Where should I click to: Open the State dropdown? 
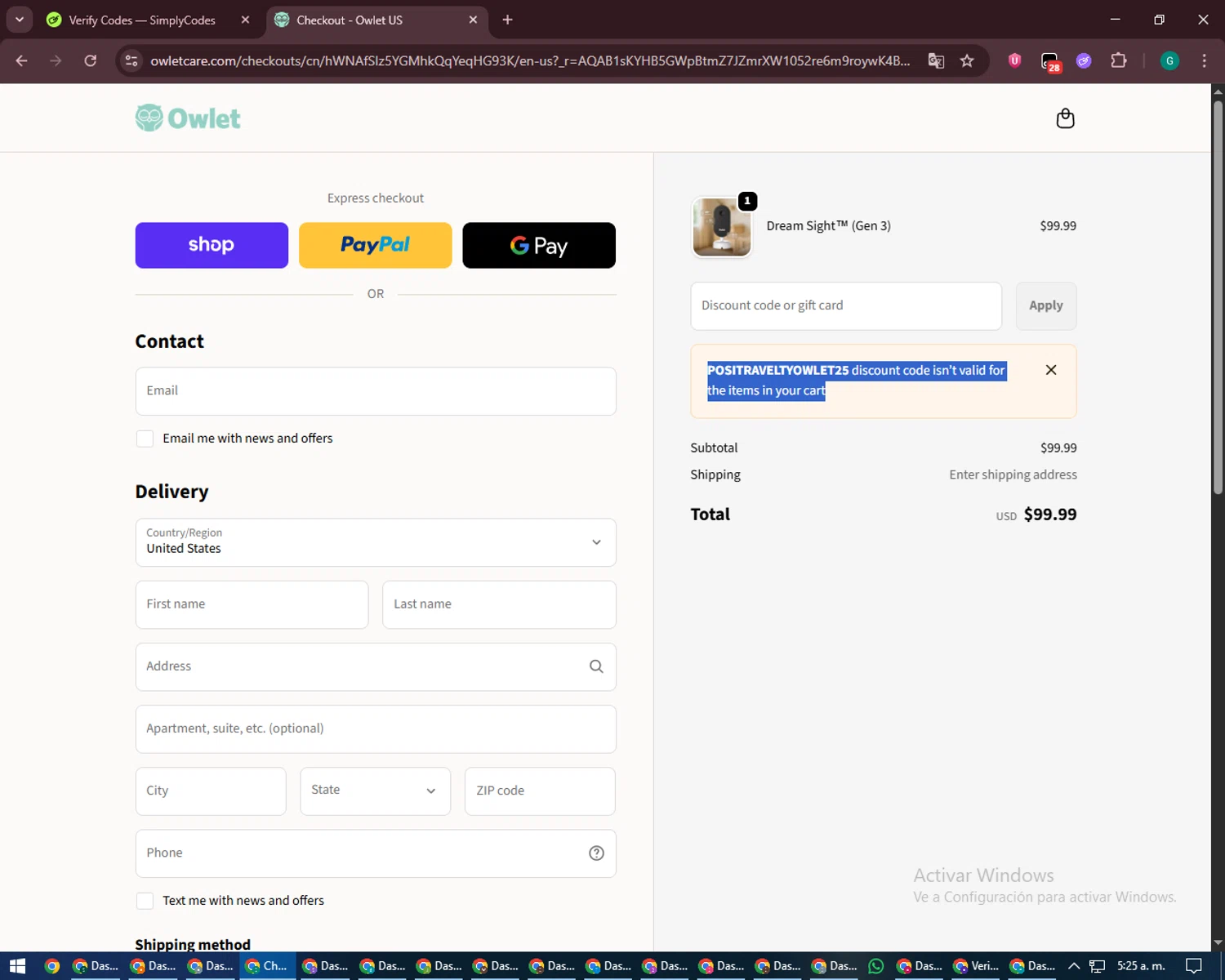pos(375,791)
